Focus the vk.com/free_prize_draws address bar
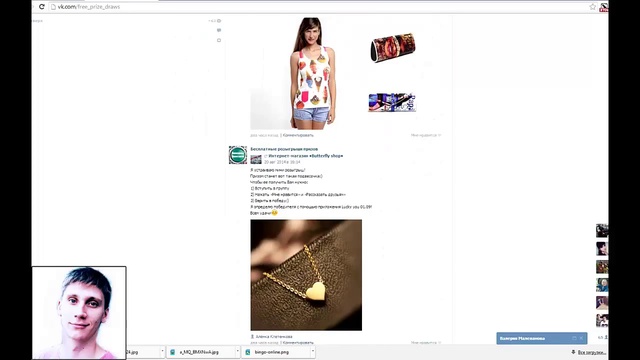The height and width of the screenshot is (360, 640). (318, 7)
